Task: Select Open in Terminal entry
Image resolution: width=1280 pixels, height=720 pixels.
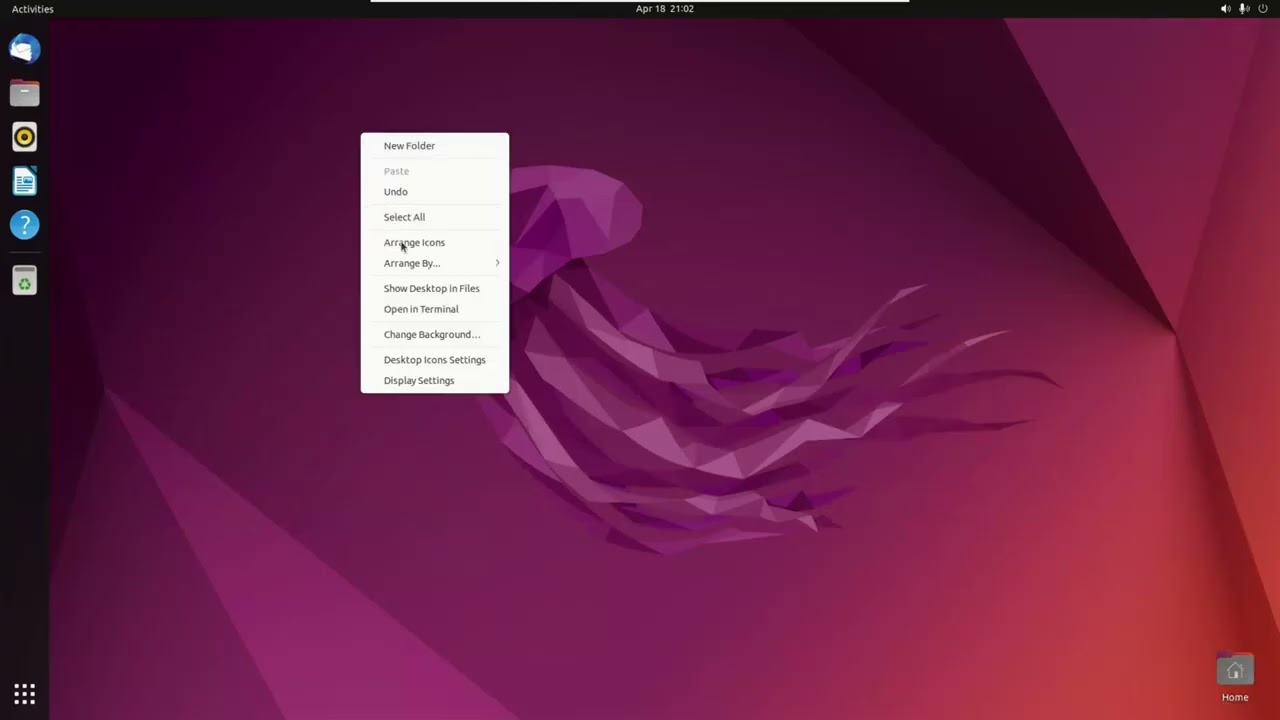Action: coord(434,310)
